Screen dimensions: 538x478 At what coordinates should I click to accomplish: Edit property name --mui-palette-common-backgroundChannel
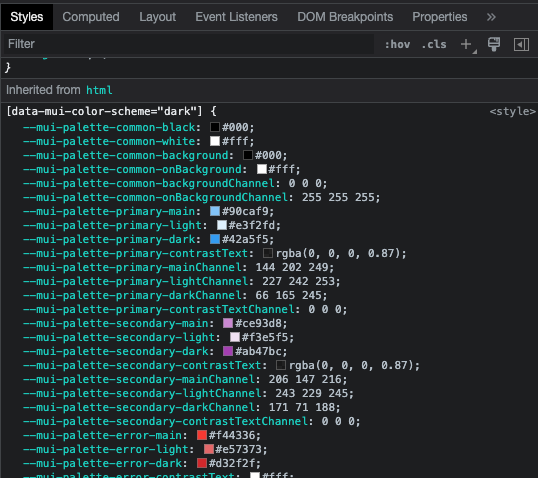(x=149, y=183)
